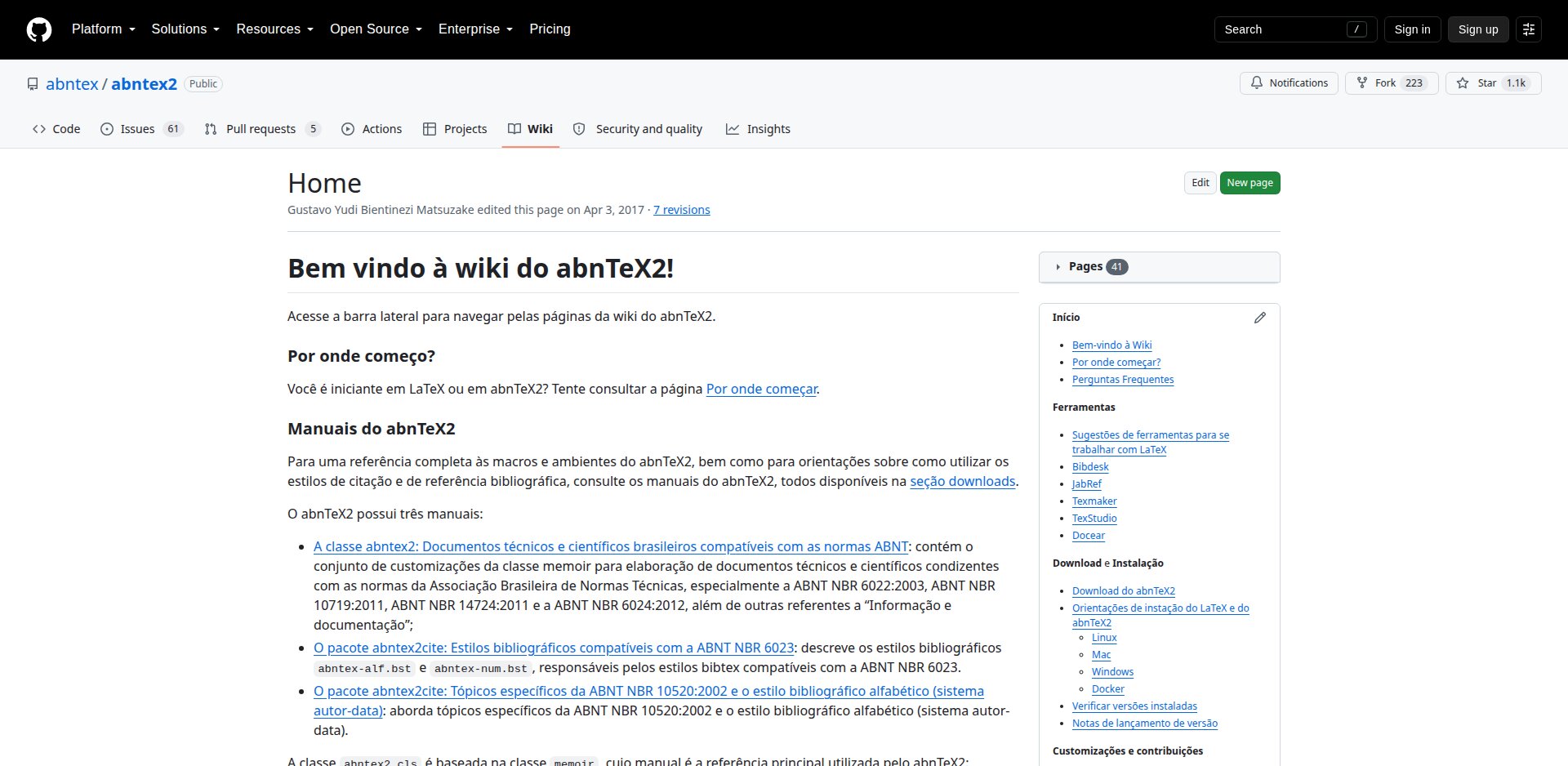Open the abntex2 repository link

[x=144, y=84]
